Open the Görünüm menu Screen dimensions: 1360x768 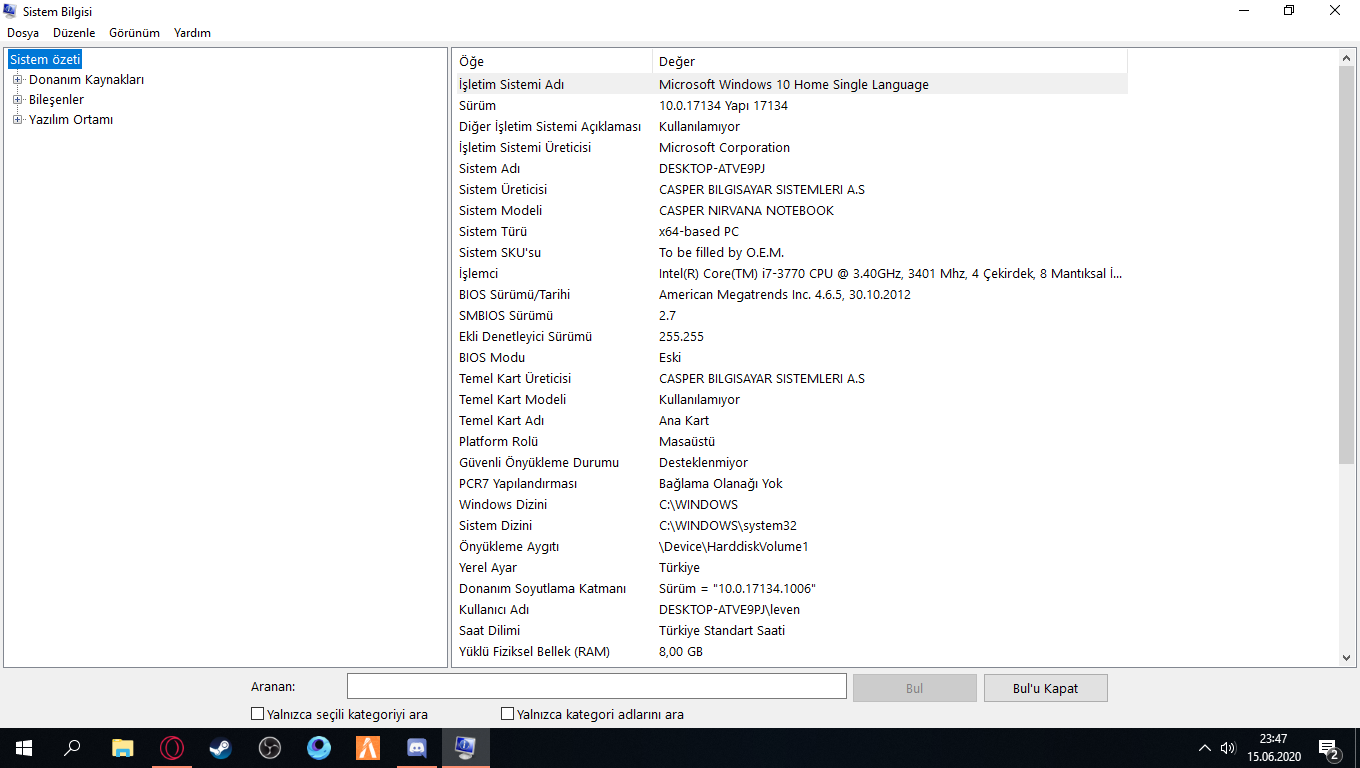(134, 33)
